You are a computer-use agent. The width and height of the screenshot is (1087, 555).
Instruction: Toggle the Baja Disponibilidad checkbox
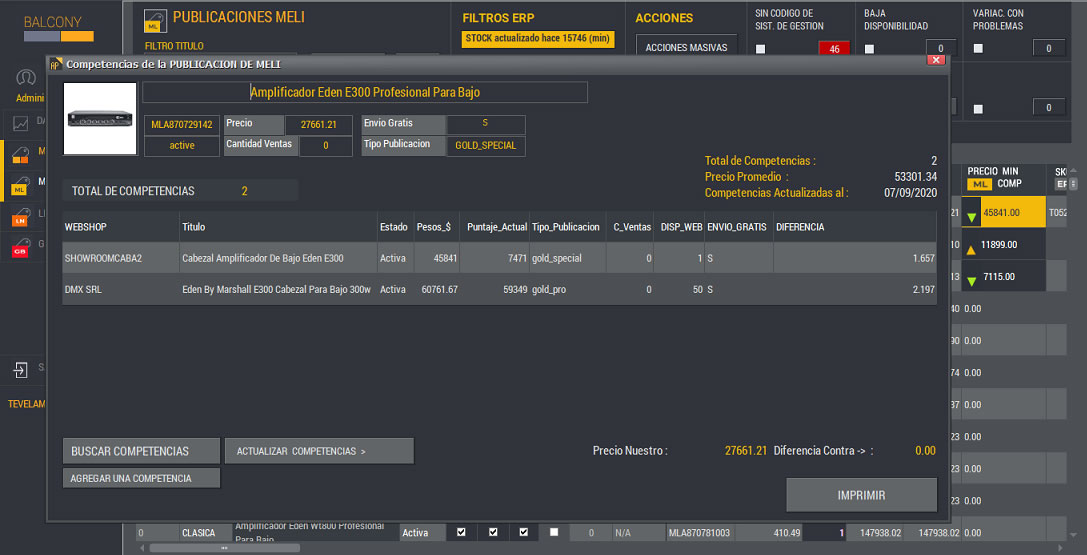[x=869, y=49]
